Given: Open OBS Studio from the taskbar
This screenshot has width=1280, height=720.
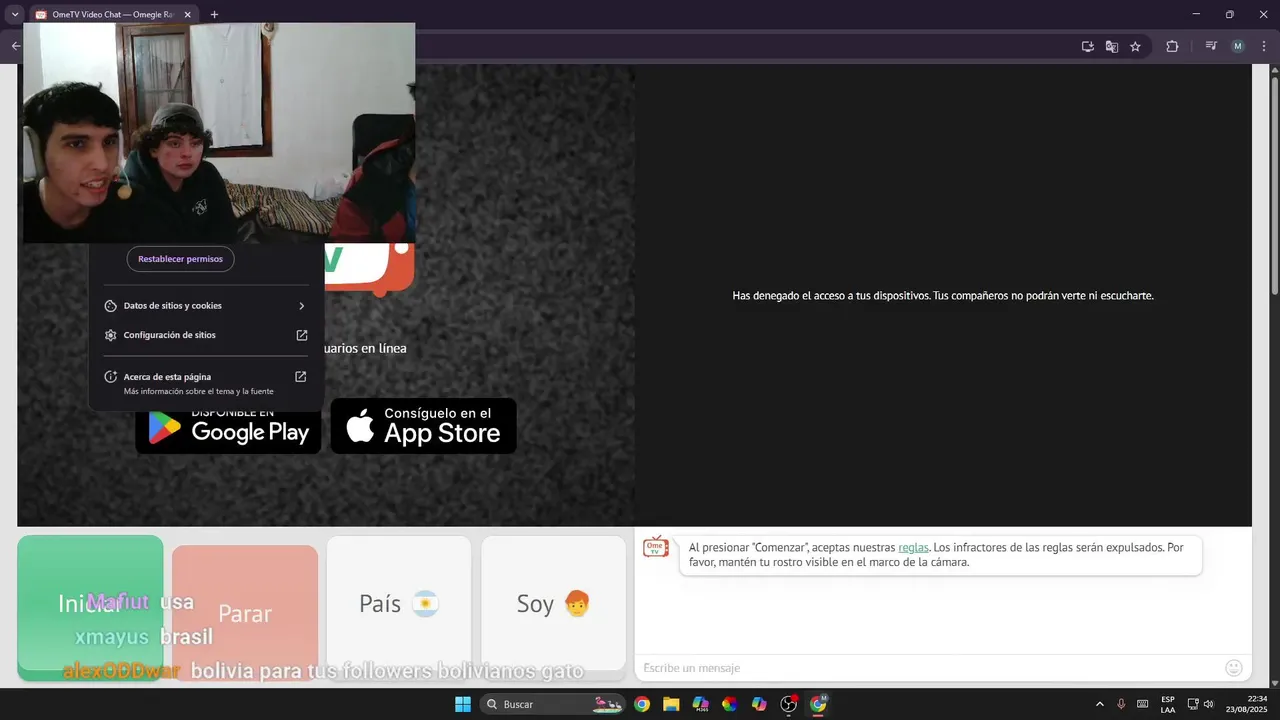Looking at the screenshot, I should pyautogui.click(x=788, y=704).
